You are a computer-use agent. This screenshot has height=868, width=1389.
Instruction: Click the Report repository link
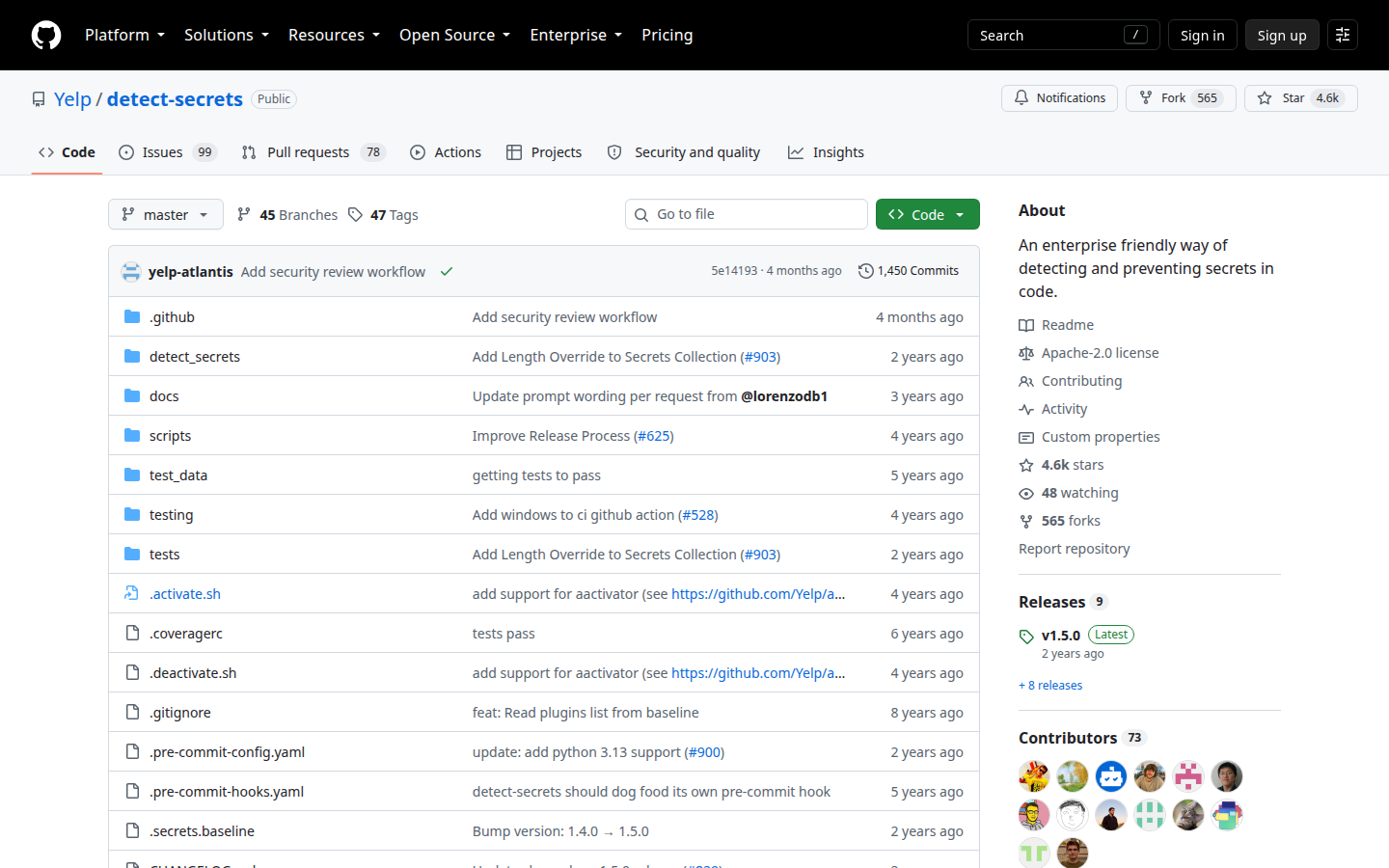[x=1075, y=549]
